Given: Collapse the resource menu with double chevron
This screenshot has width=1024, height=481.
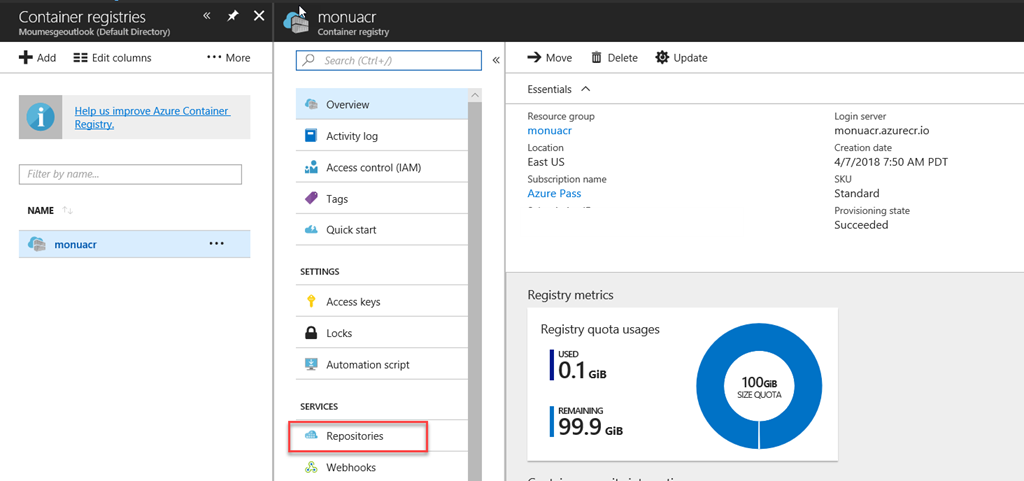Looking at the screenshot, I should pos(496,60).
